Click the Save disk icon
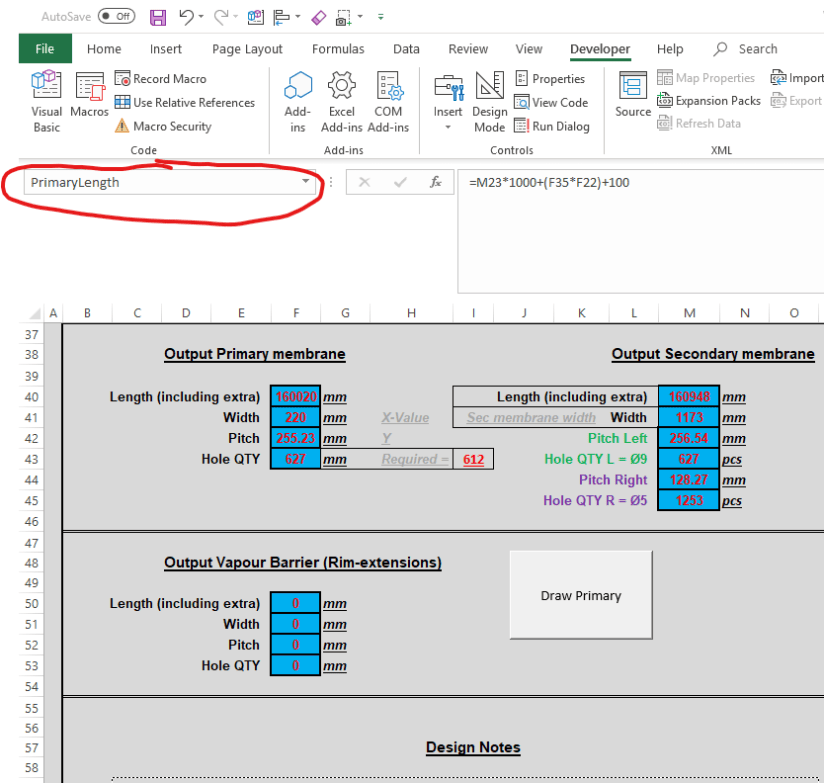824x783 pixels. [x=158, y=17]
